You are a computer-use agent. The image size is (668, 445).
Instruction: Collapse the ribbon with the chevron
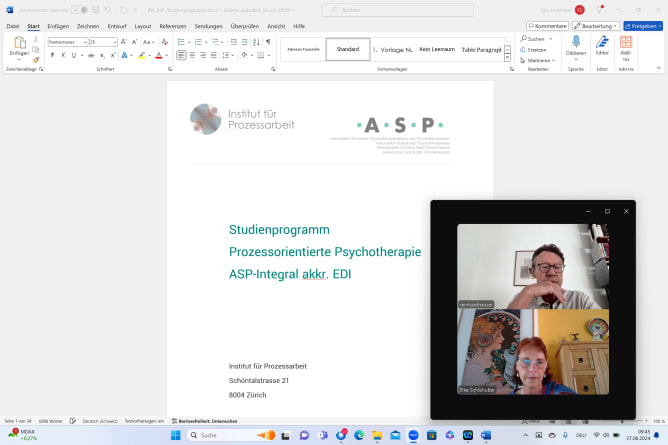(x=659, y=68)
